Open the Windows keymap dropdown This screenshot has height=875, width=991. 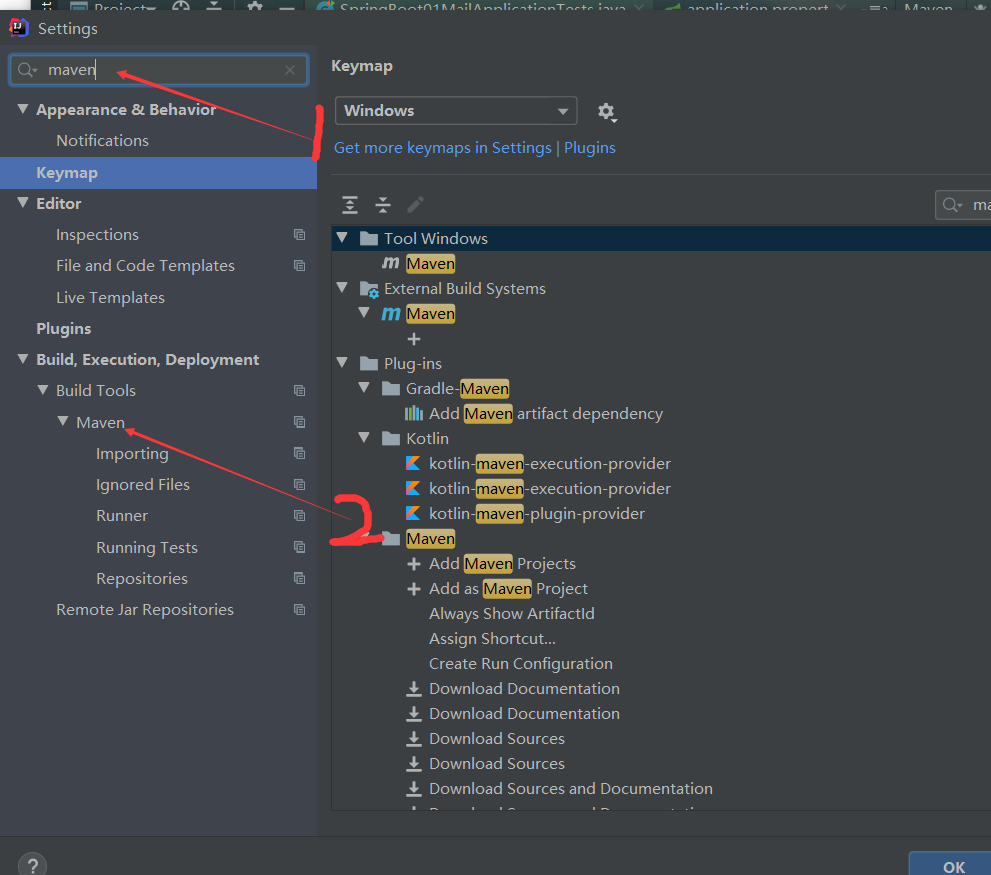pos(456,111)
